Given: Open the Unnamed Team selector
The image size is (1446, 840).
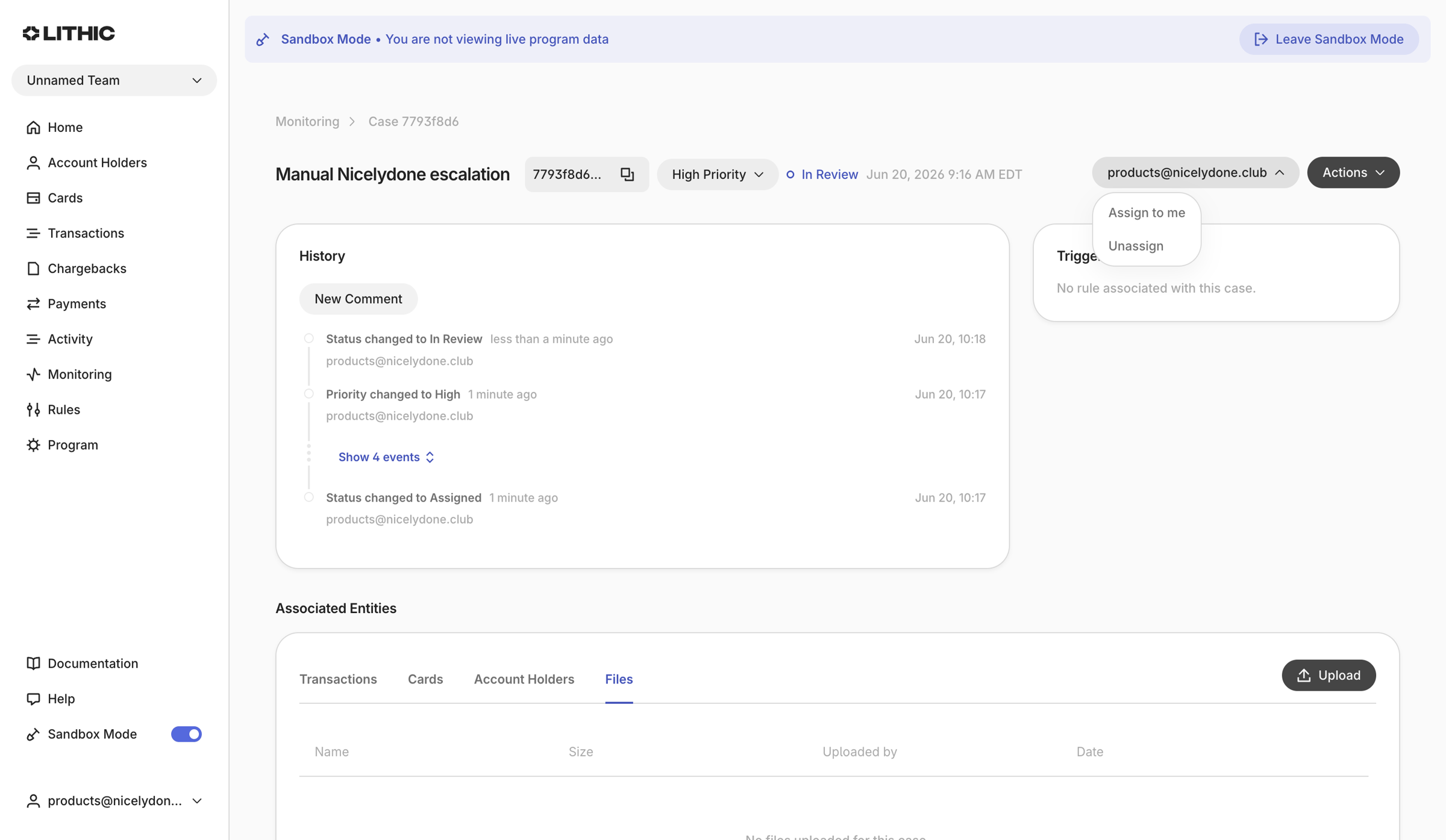Looking at the screenshot, I should (114, 80).
